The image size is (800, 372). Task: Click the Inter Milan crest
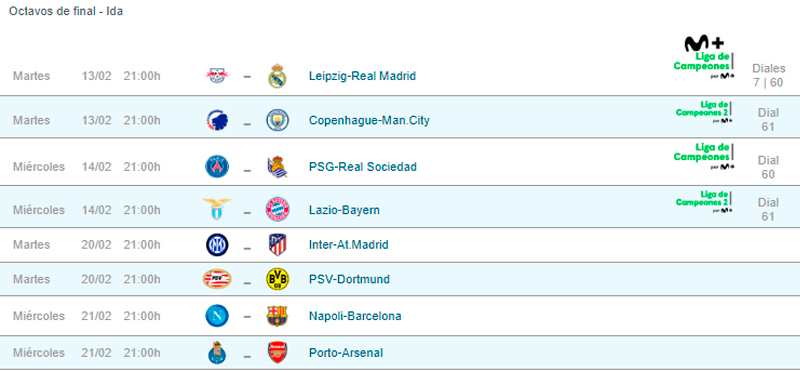tap(217, 244)
